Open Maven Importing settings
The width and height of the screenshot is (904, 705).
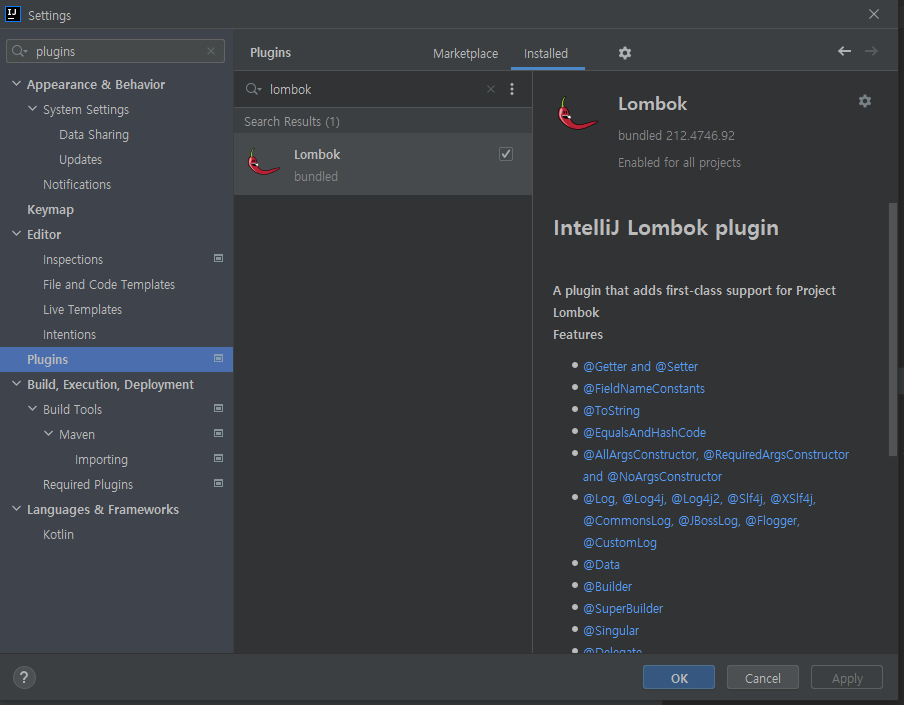(x=101, y=459)
